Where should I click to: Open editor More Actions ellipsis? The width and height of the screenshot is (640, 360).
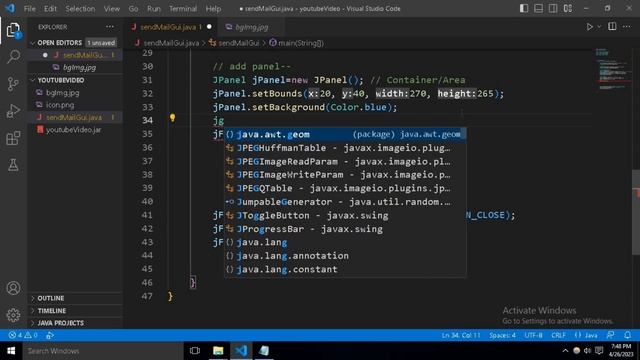pyautogui.click(x=627, y=27)
